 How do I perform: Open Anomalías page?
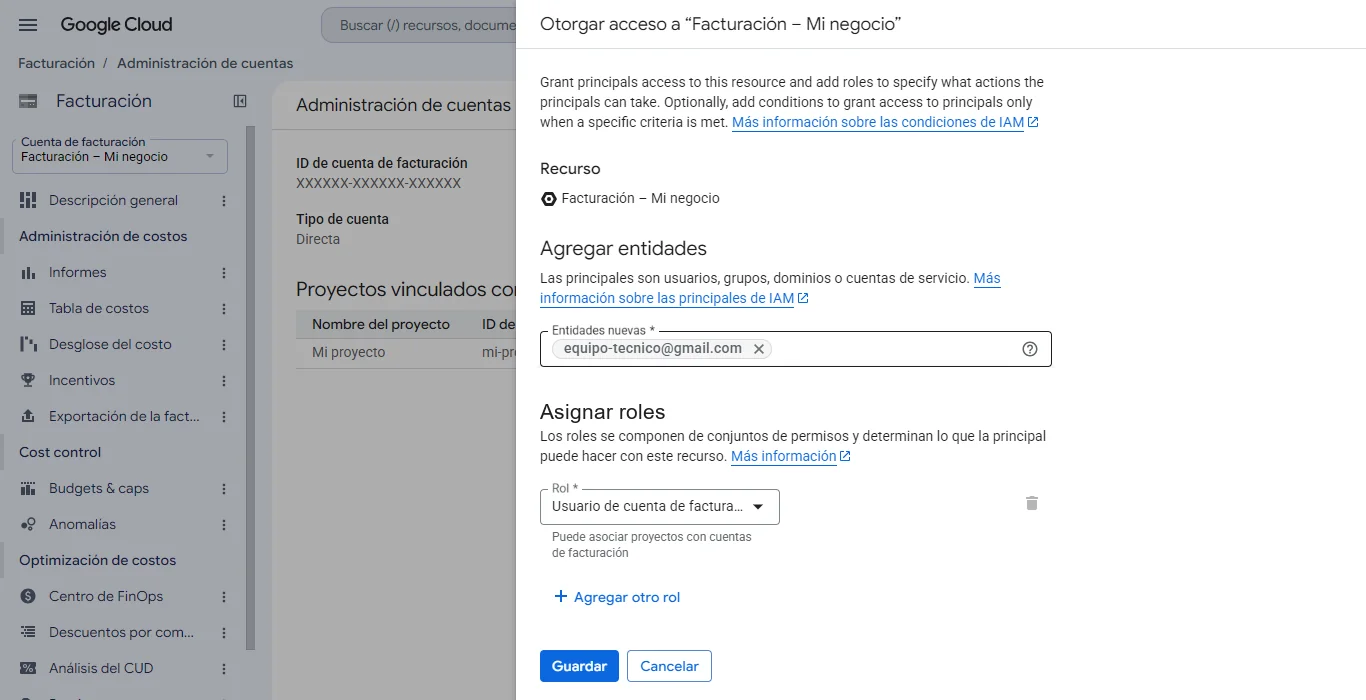pos(82,524)
